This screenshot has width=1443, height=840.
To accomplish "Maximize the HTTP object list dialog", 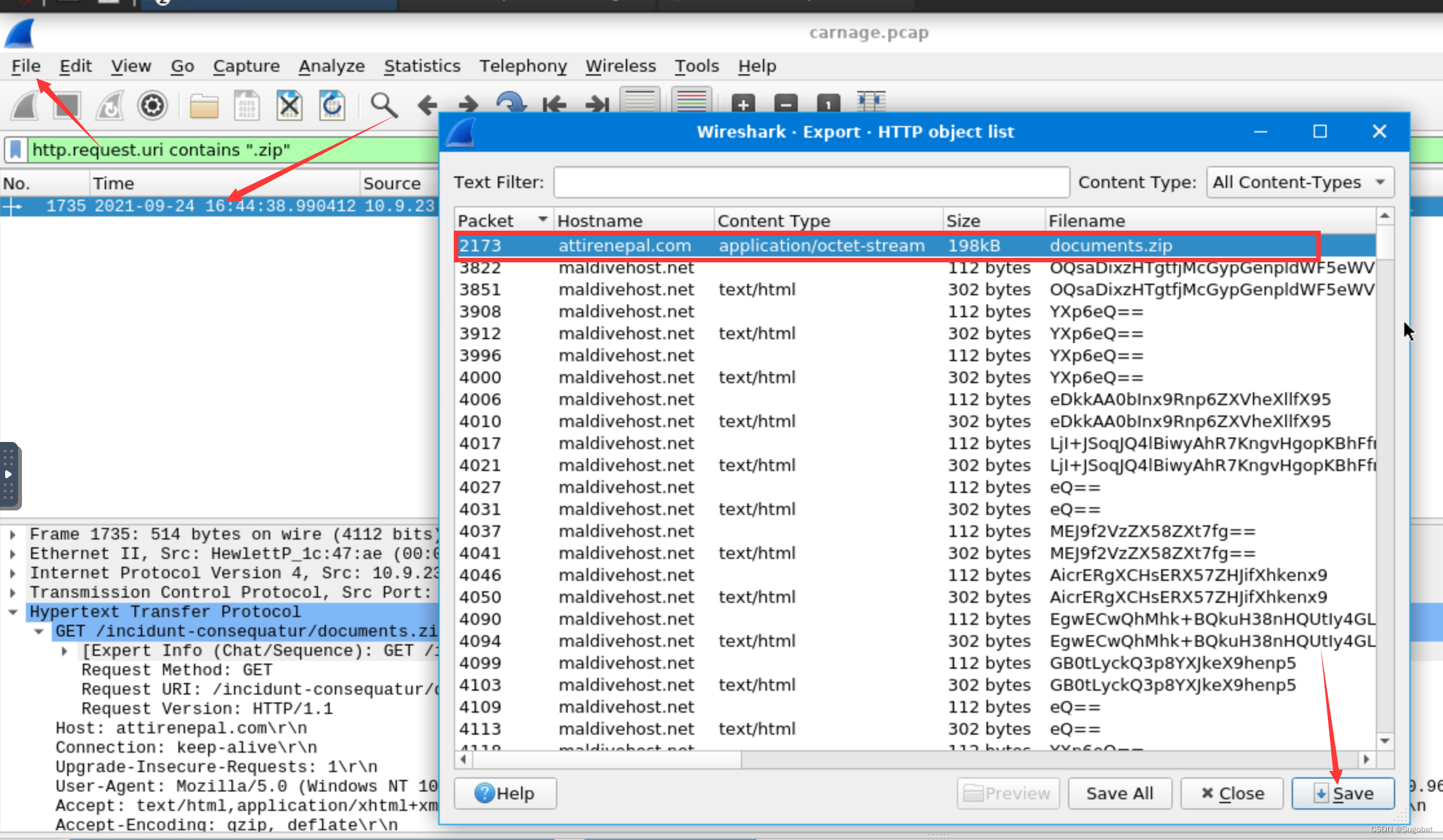I will coord(1320,132).
